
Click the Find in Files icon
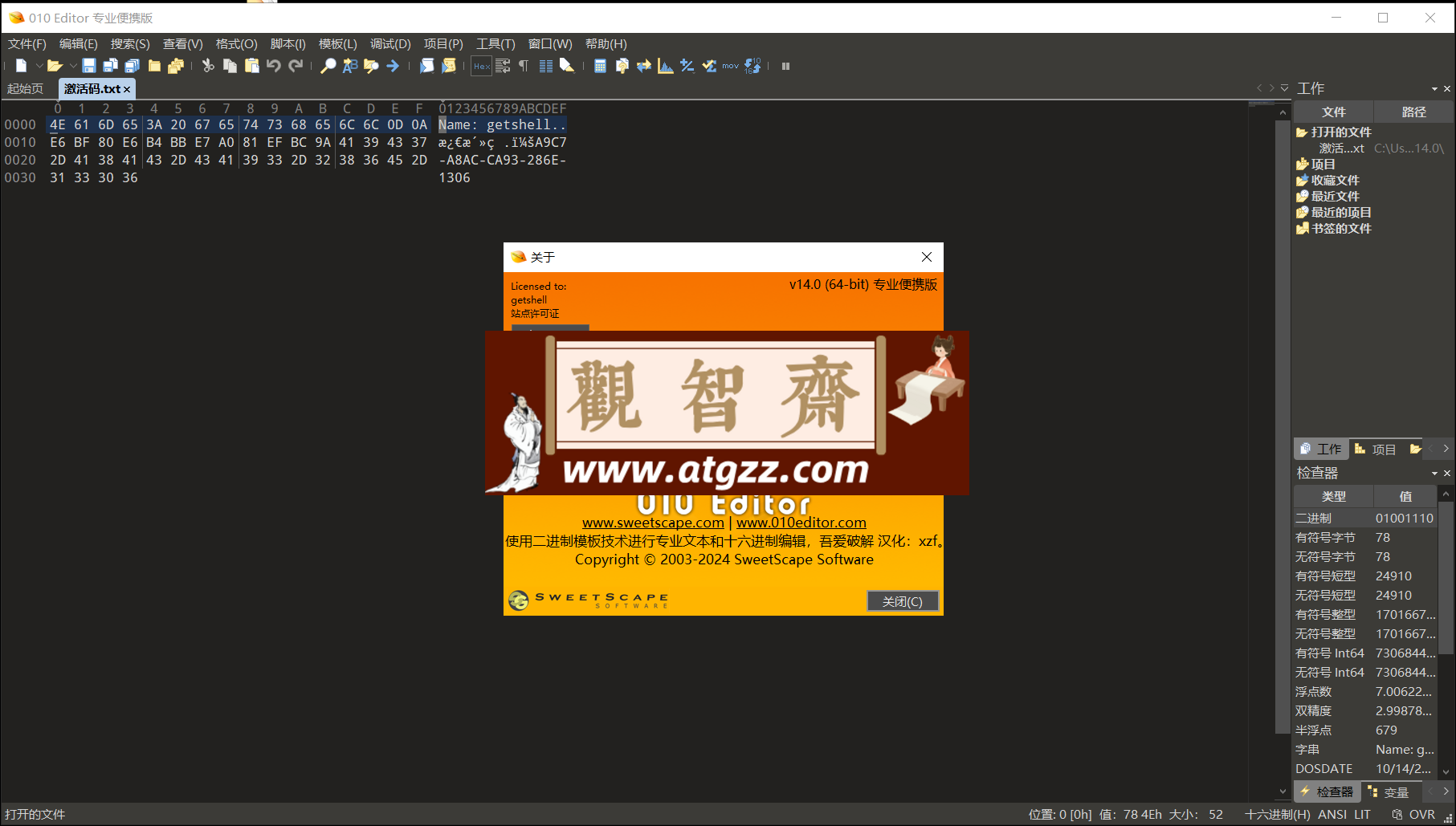[x=371, y=66]
